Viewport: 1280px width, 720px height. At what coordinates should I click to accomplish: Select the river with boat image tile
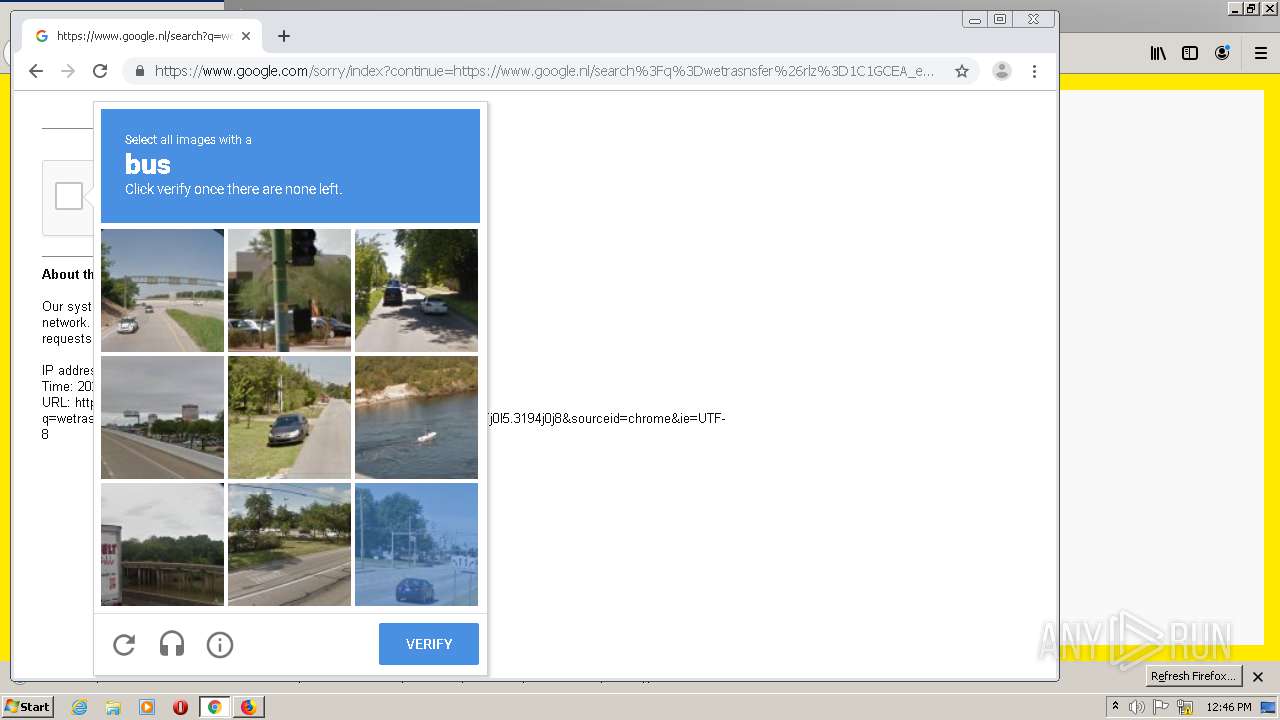pyautogui.click(x=416, y=417)
